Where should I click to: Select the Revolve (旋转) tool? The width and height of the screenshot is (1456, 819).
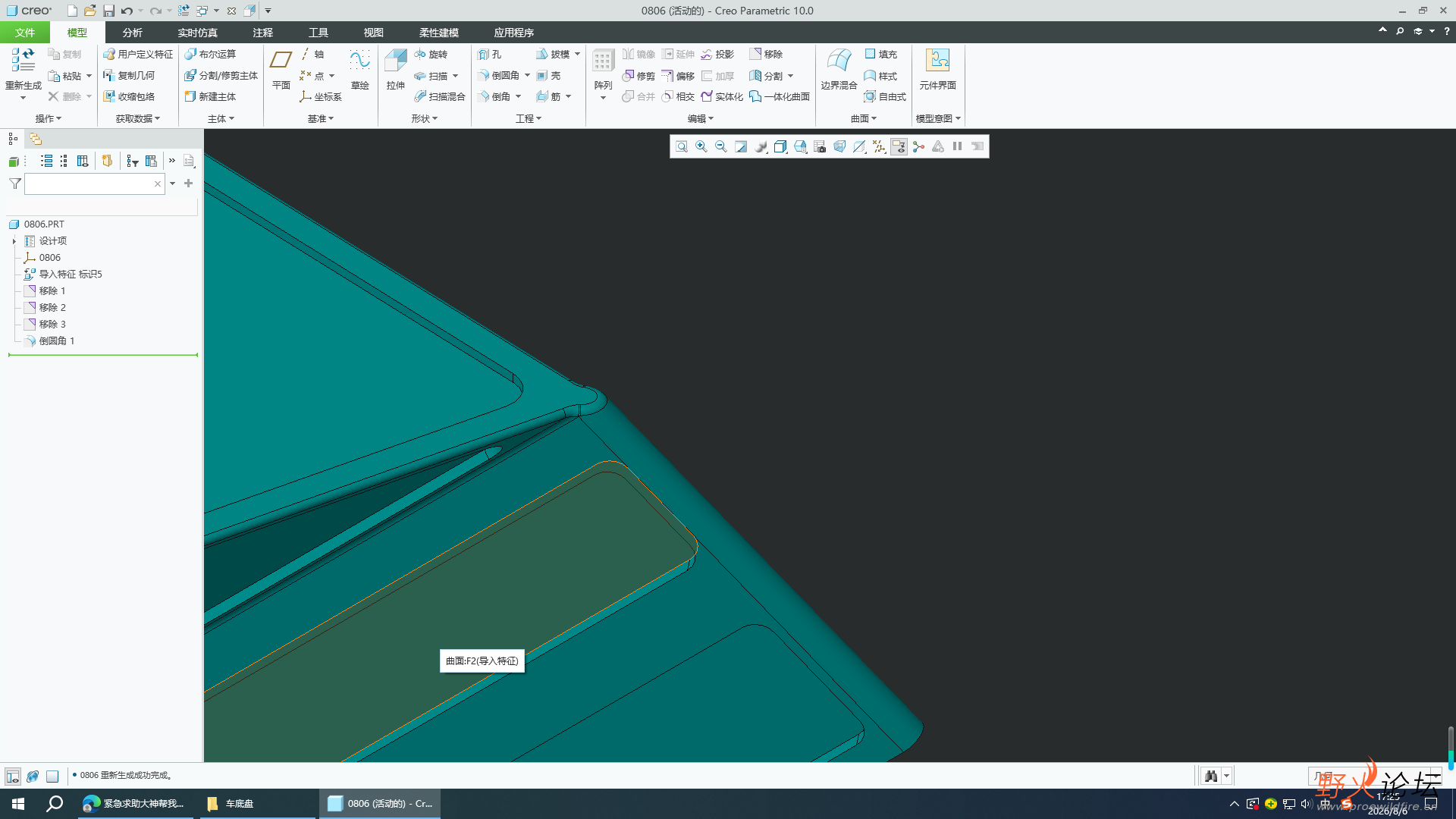click(431, 55)
